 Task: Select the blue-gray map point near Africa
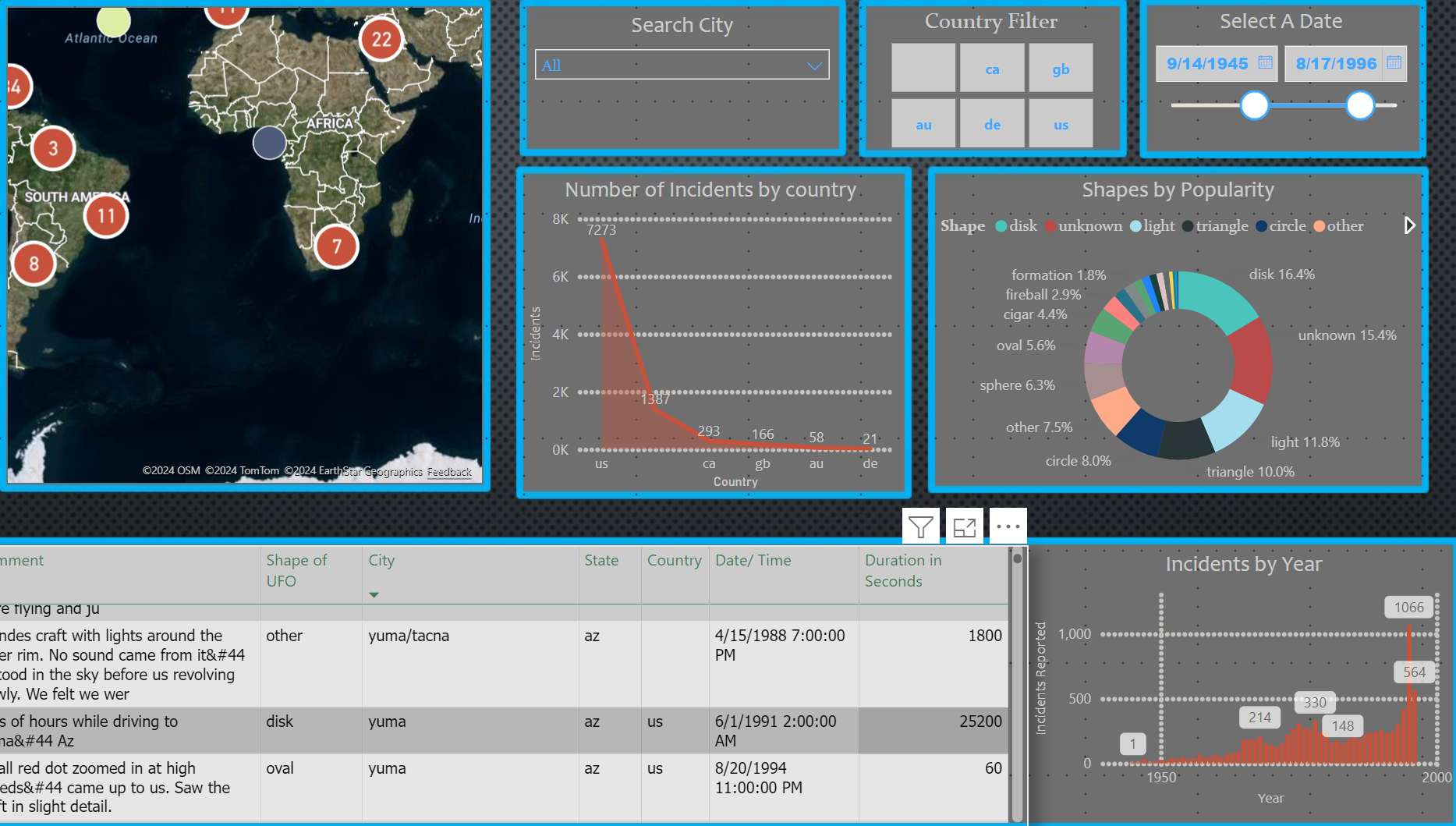pos(269,143)
